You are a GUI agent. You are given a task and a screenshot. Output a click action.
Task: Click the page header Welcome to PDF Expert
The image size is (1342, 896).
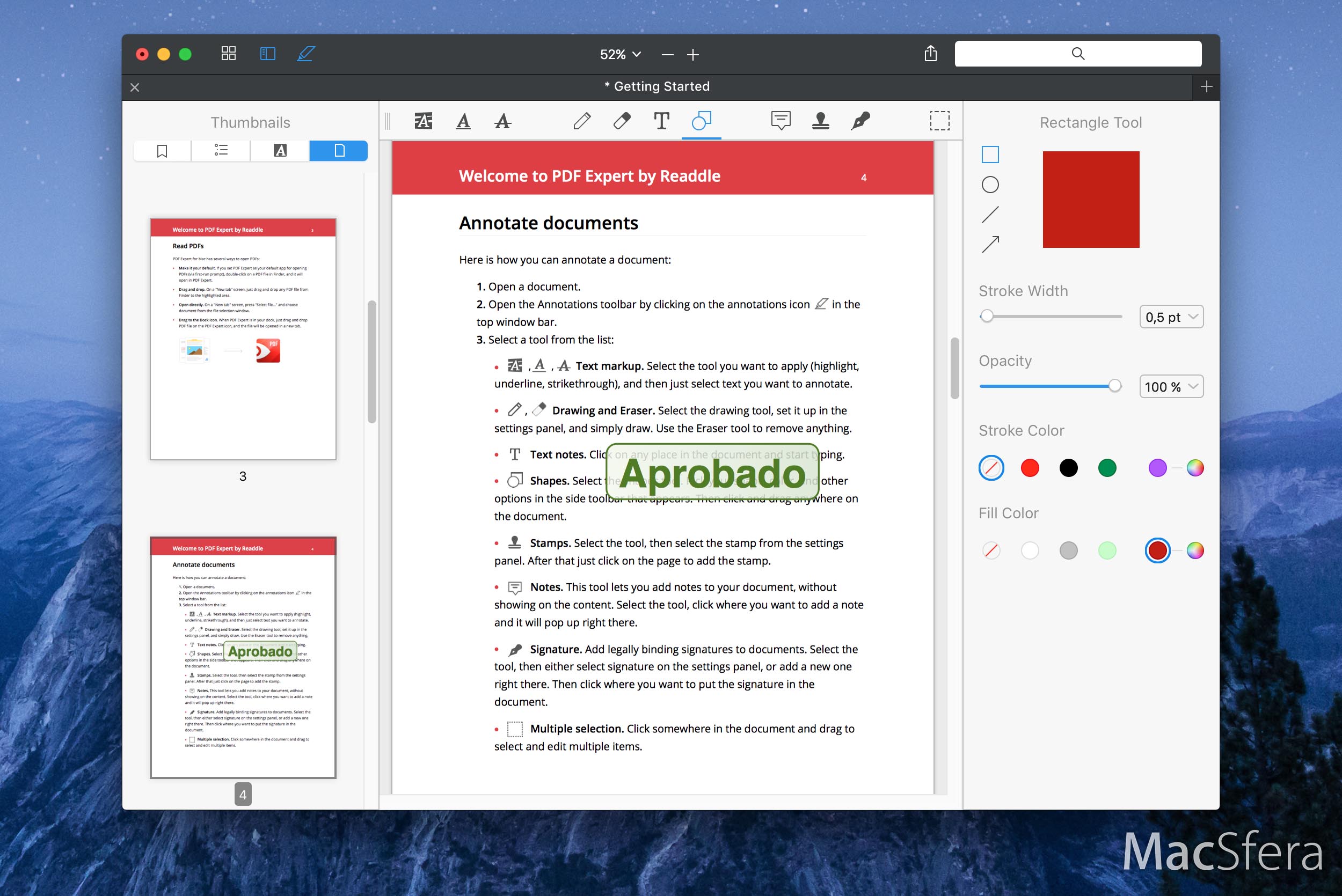point(589,176)
